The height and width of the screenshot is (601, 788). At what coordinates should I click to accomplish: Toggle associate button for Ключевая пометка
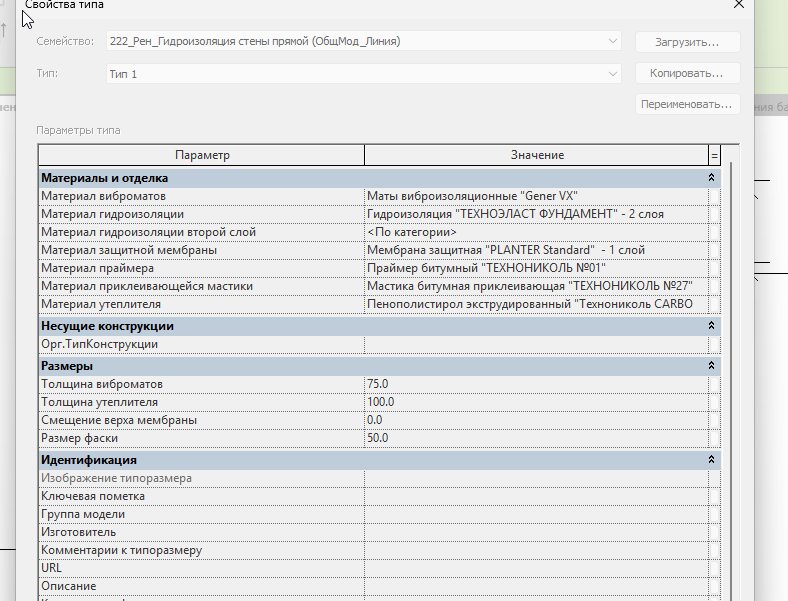714,496
